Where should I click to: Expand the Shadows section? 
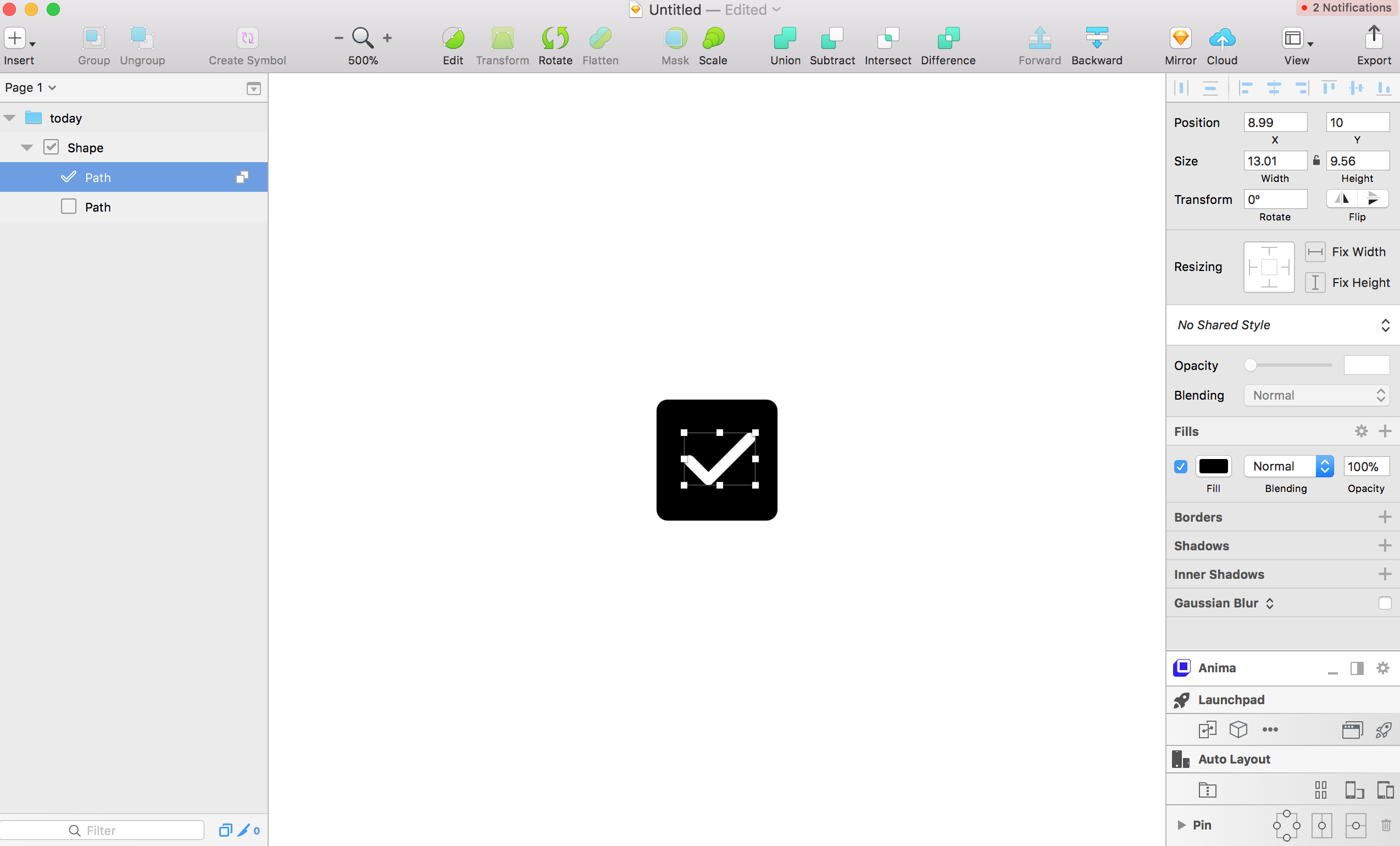pos(1385,545)
